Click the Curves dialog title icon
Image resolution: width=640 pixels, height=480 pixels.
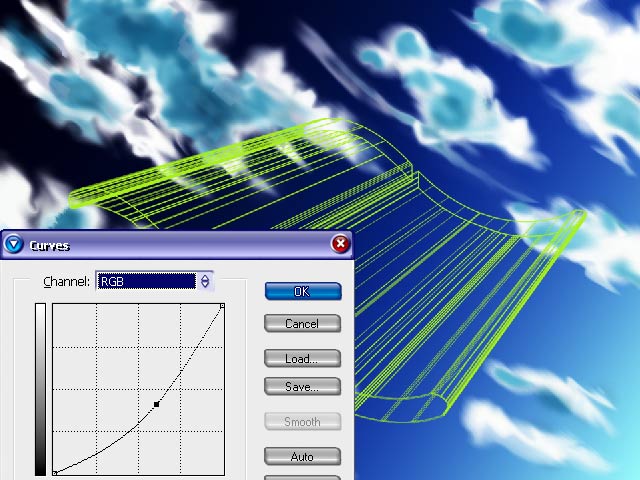coord(13,244)
